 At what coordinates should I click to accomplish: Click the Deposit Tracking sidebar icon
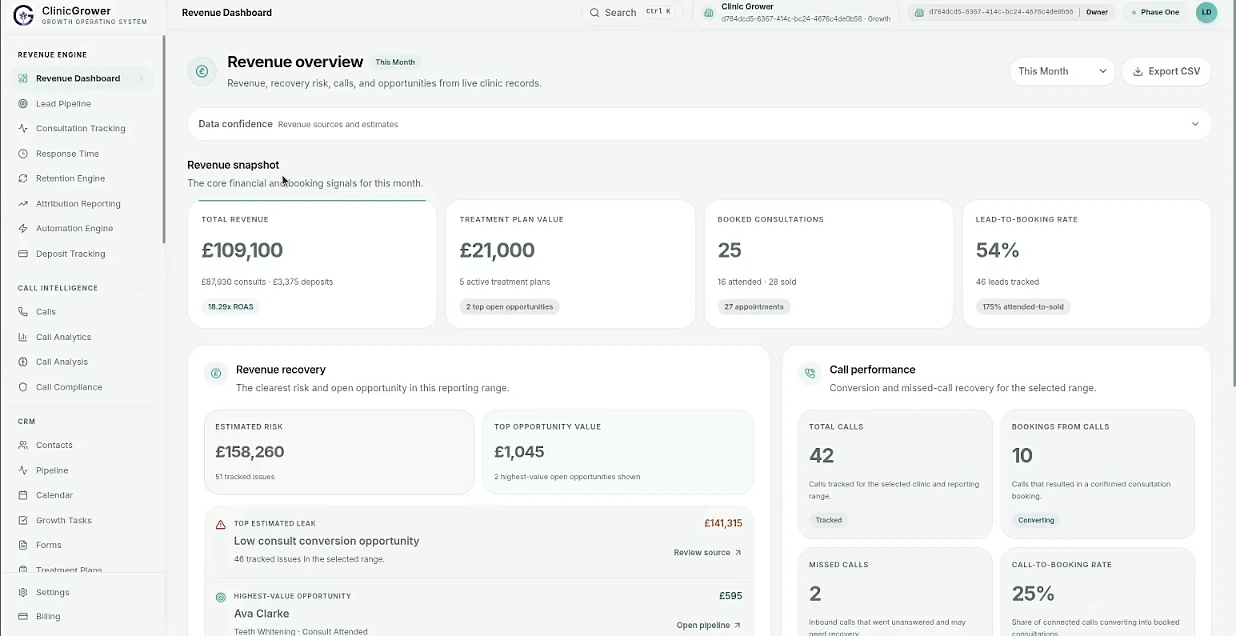[x=24, y=253]
